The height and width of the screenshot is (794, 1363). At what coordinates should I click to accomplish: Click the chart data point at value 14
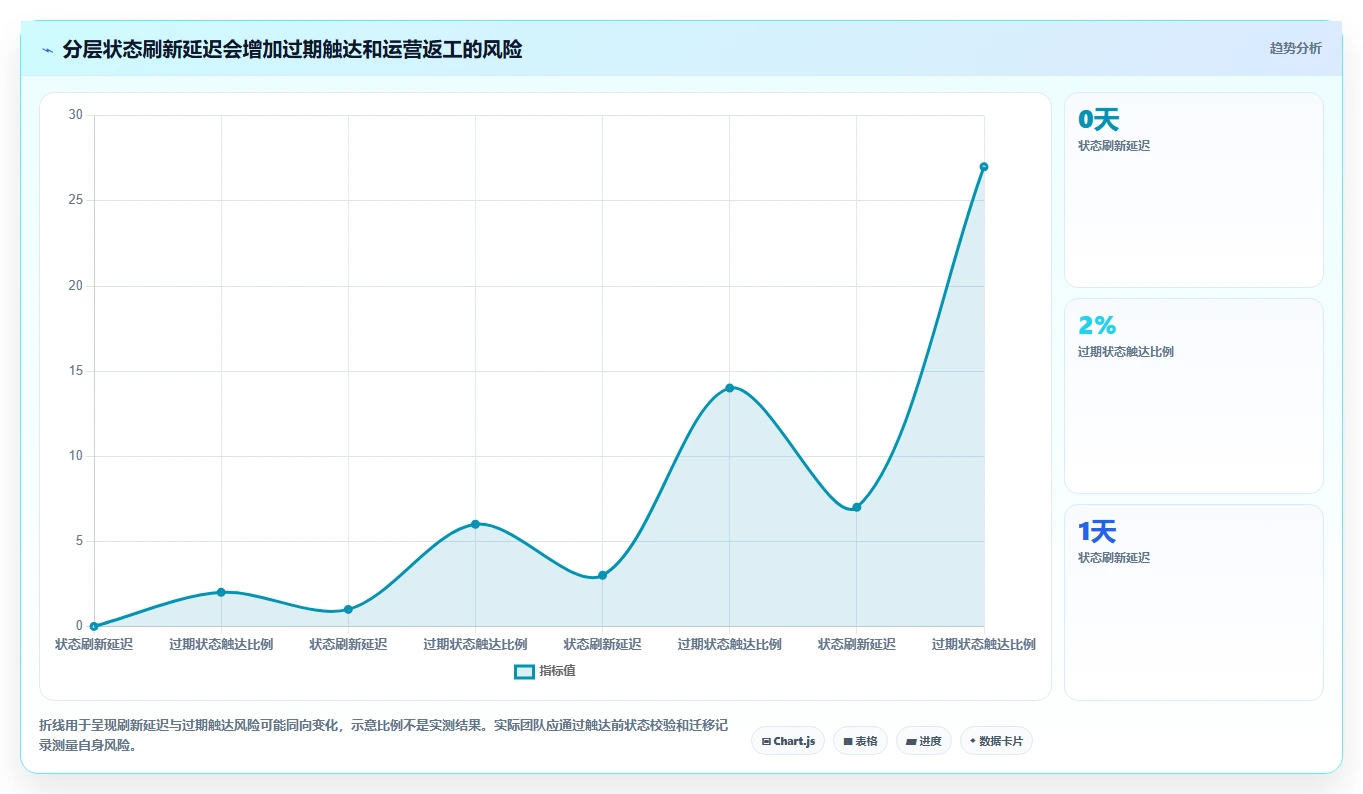tap(729, 388)
